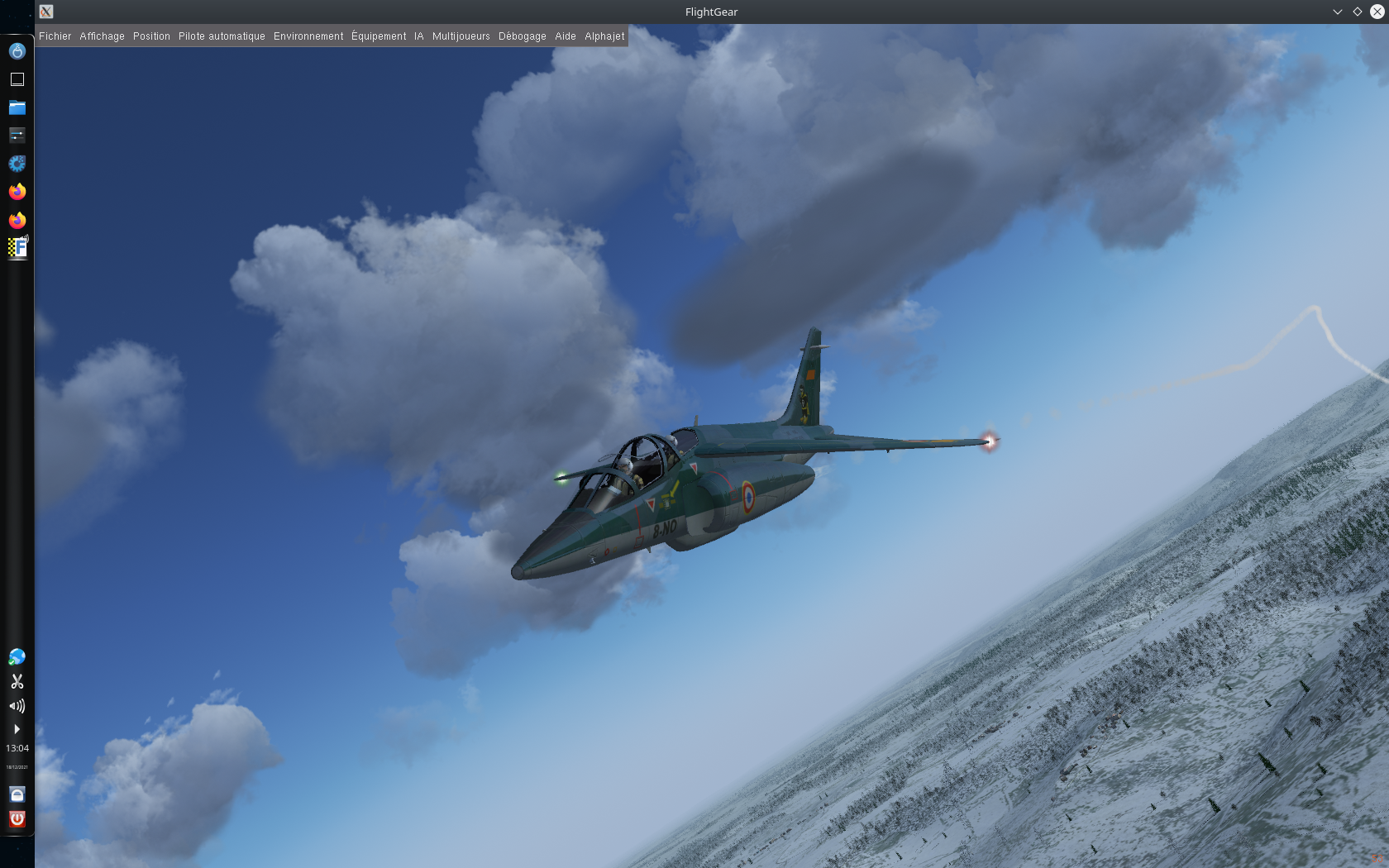Open the system settings sliders icon
The height and width of the screenshot is (868, 1389).
[17, 136]
